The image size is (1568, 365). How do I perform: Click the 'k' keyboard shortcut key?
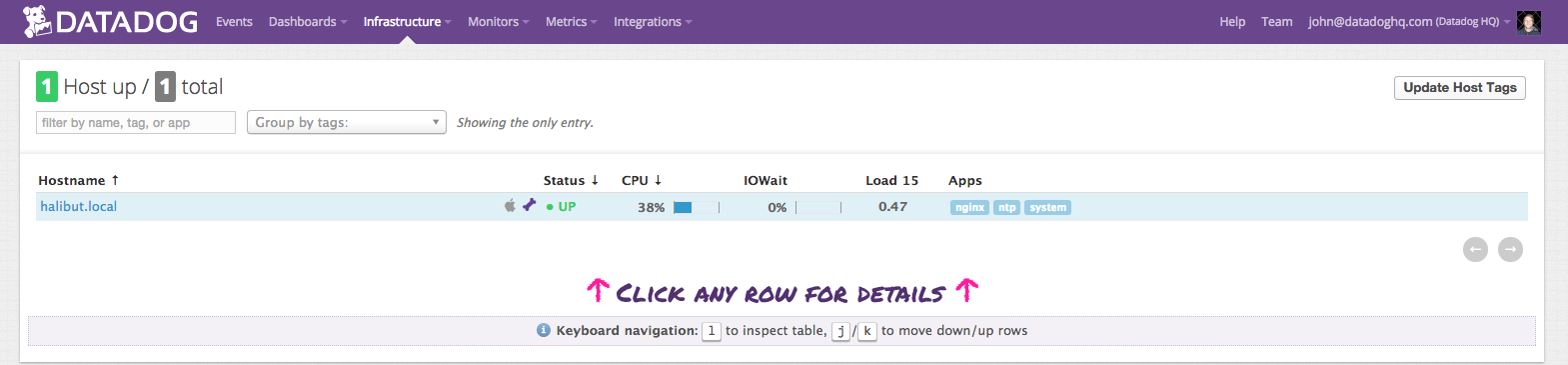tap(867, 331)
